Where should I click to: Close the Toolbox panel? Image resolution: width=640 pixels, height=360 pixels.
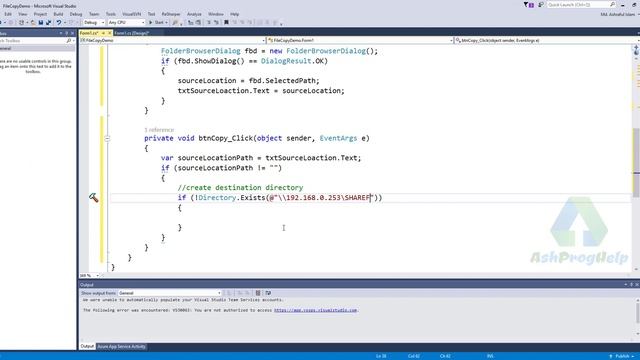[73, 33]
